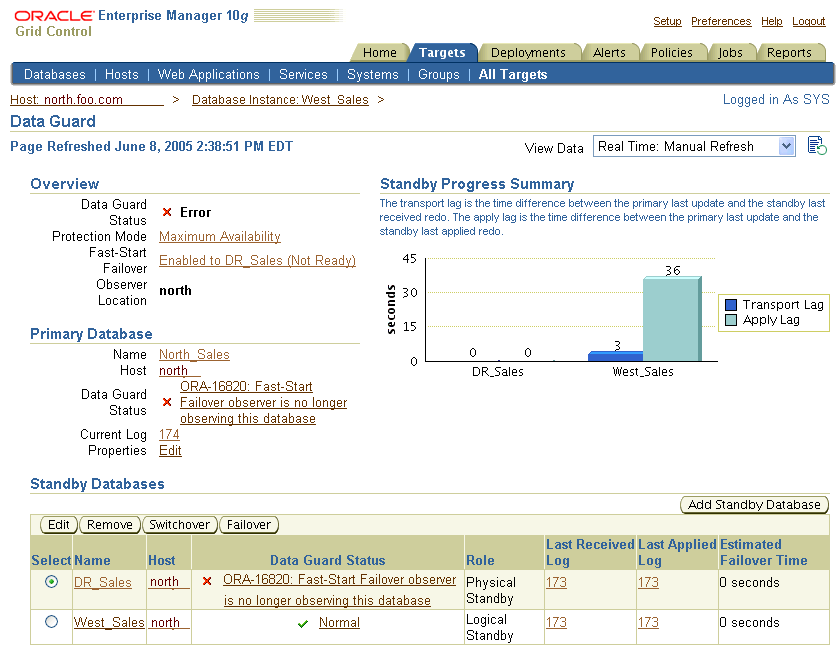The image size is (840, 652).
Task: Click red error icon next to Error status
Action: (168, 213)
